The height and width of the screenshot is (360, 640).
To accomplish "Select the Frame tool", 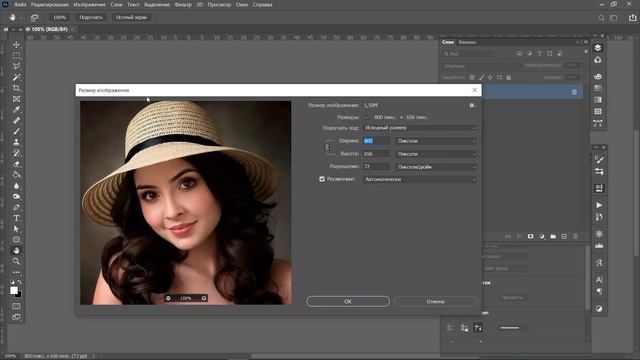I will pos(16,99).
